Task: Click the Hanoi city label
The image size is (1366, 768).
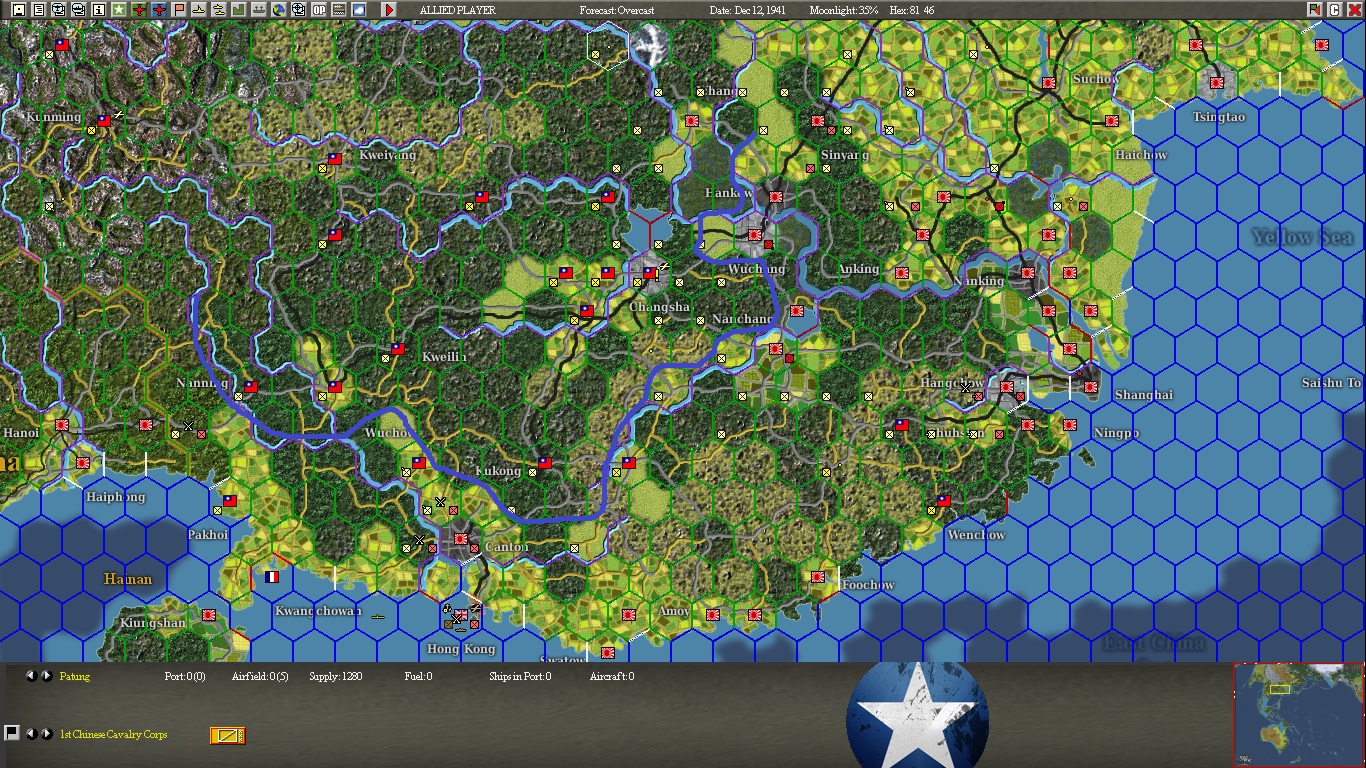Action: pyautogui.click(x=21, y=433)
